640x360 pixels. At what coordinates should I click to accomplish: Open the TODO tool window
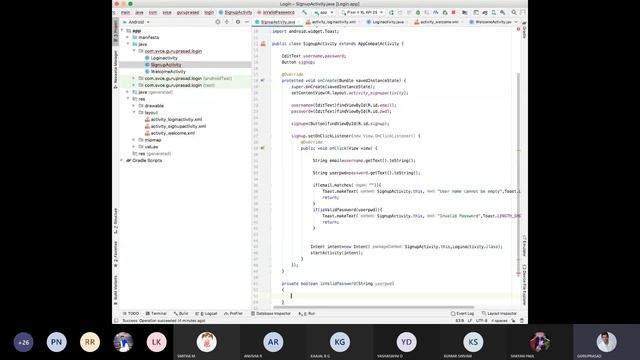coord(131,313)
